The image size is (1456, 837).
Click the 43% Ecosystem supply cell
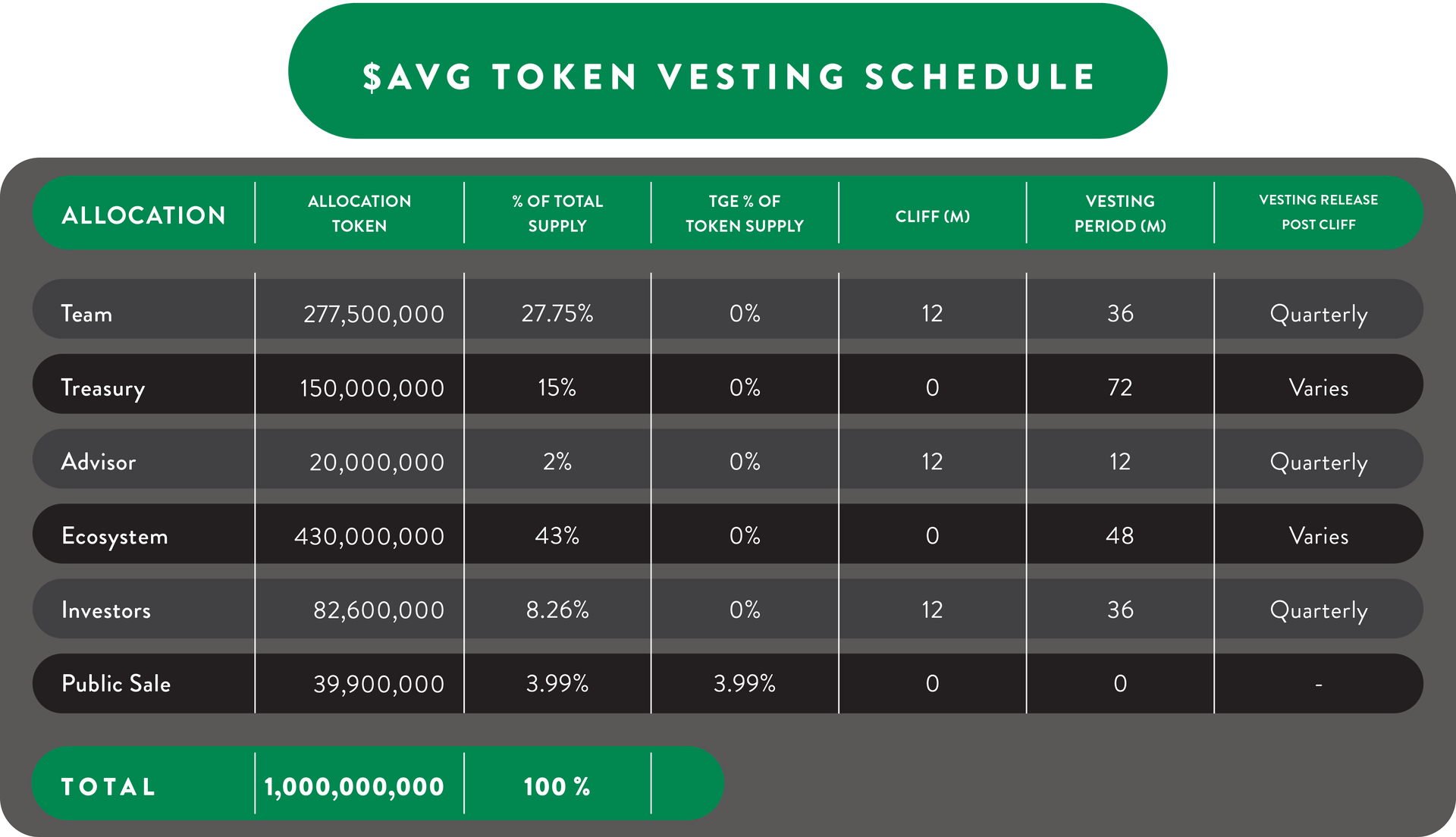[557, 536]
